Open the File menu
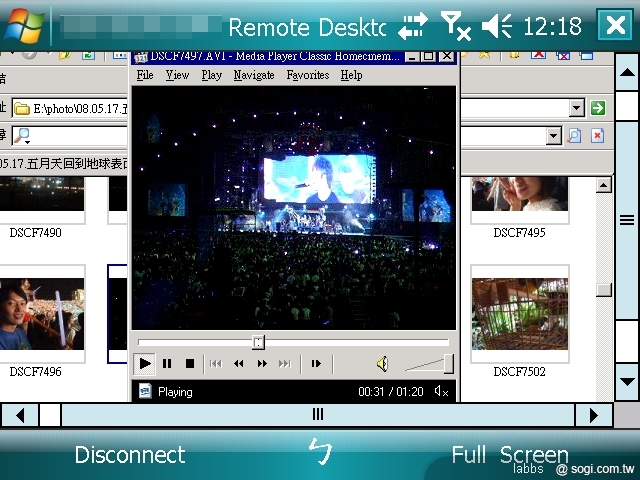This screenshot has width=640, height=480. tap(144, 75)
